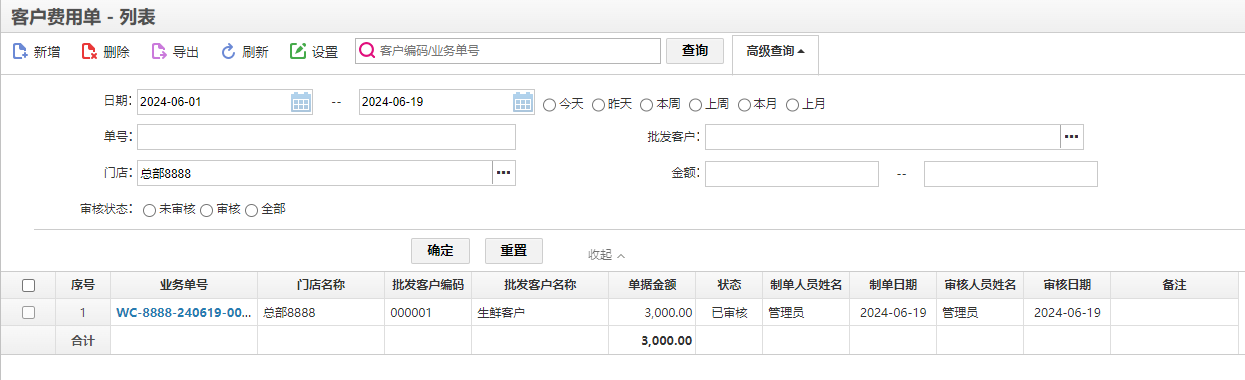Viewport: 1245px width, 380px height.
Task: Click the 刷新 refresh icon
Action: [228, 51]
